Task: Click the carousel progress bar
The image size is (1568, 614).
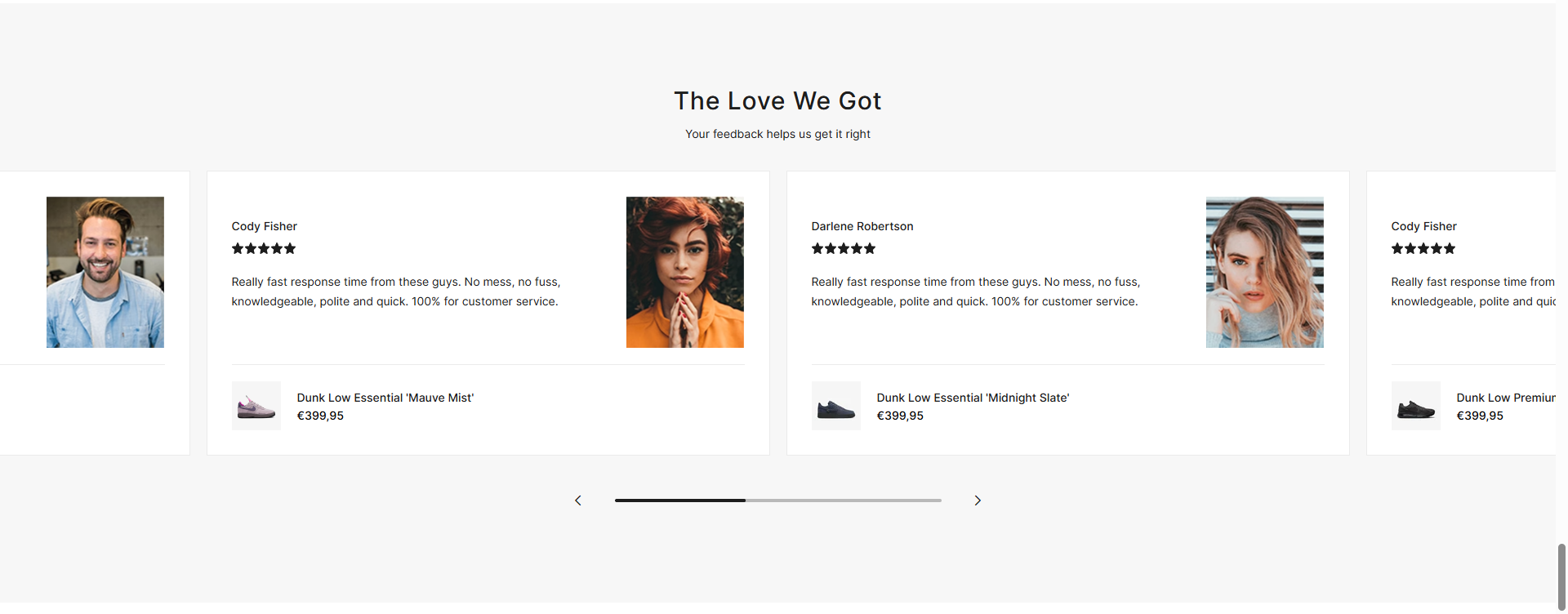Action: pos(777,501)
